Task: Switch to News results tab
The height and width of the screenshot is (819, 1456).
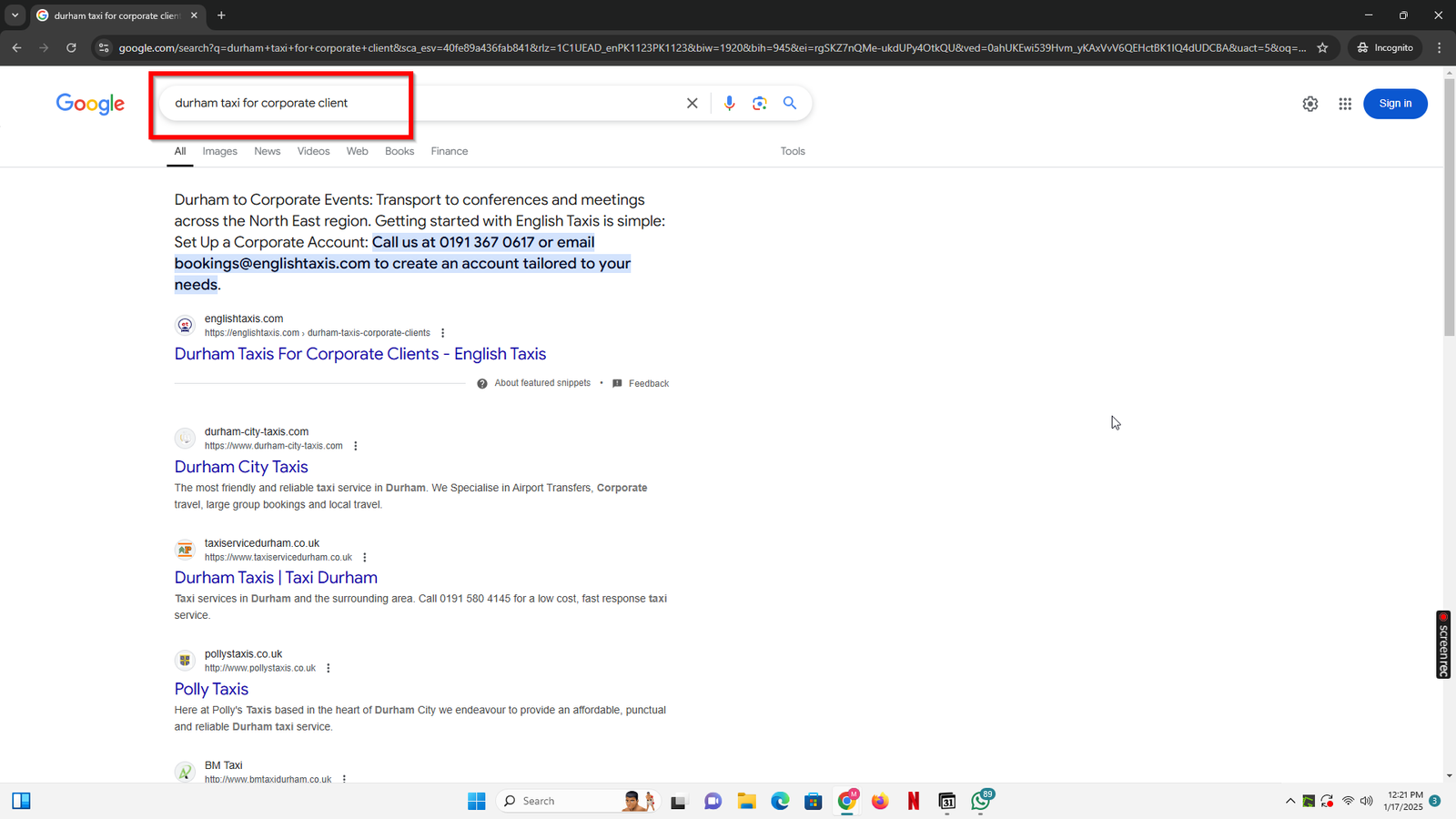Action: [x=267, y=151]
